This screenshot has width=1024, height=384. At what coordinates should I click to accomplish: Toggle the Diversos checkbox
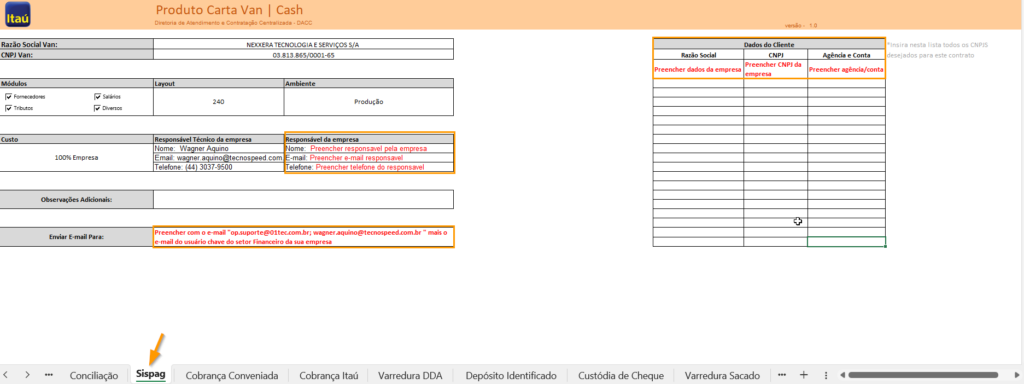click(x=98, y=108)
